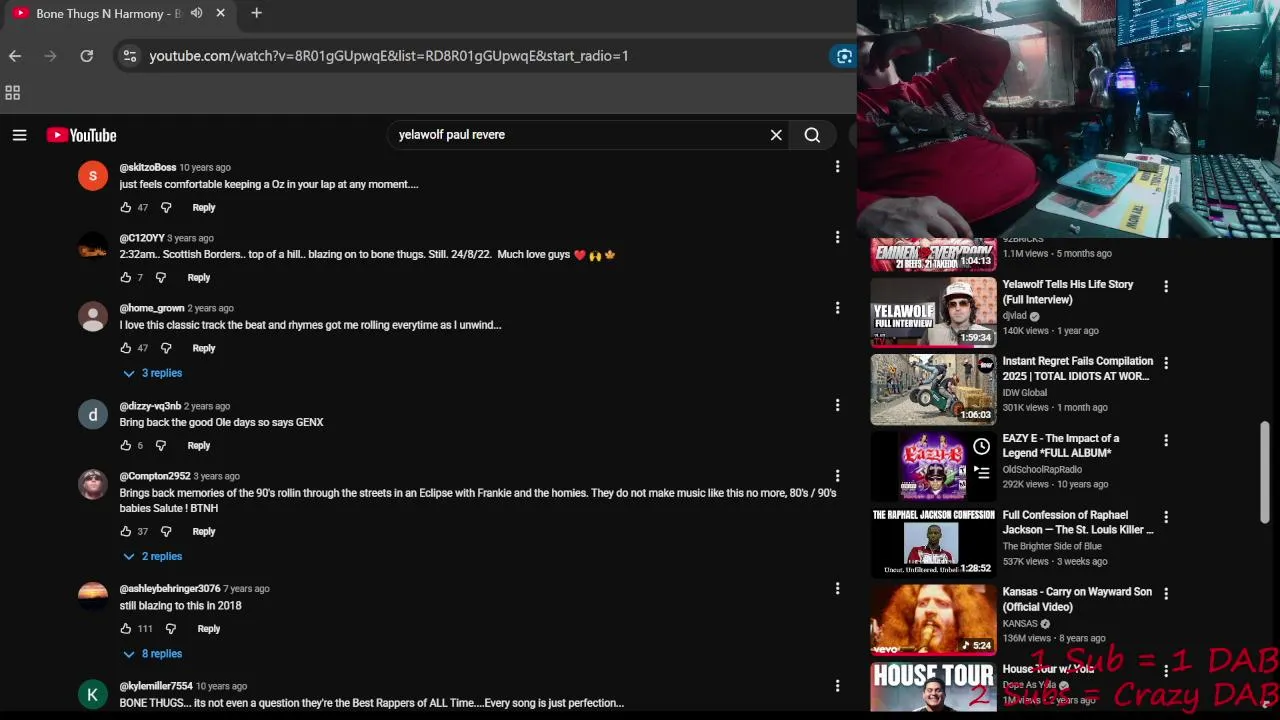The image size is (1280, 720).
Task: Open Full Confession of Raphael Jackson title
Action: click(1078, 523)
